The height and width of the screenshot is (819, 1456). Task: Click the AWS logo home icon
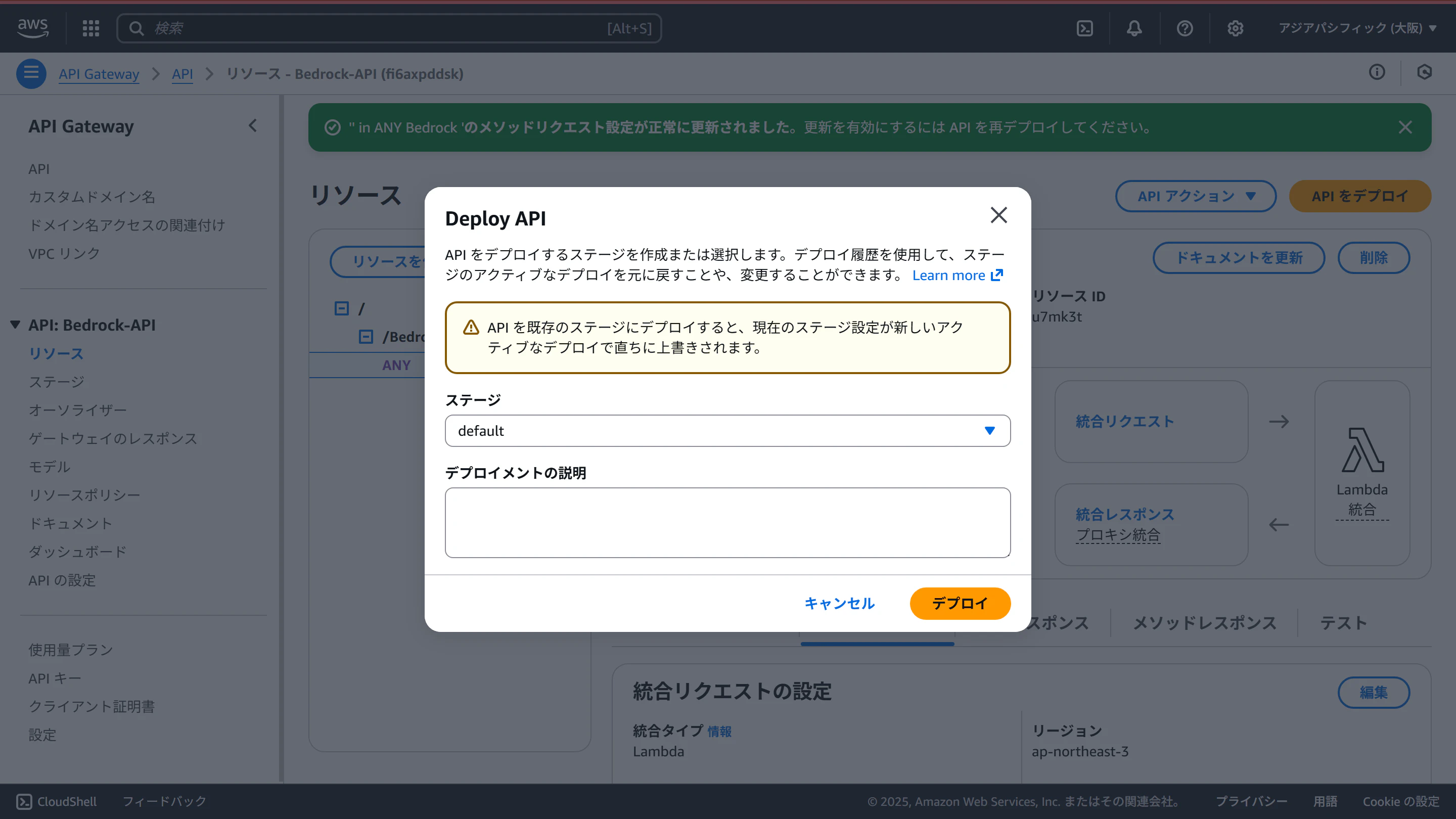point(33,27)
